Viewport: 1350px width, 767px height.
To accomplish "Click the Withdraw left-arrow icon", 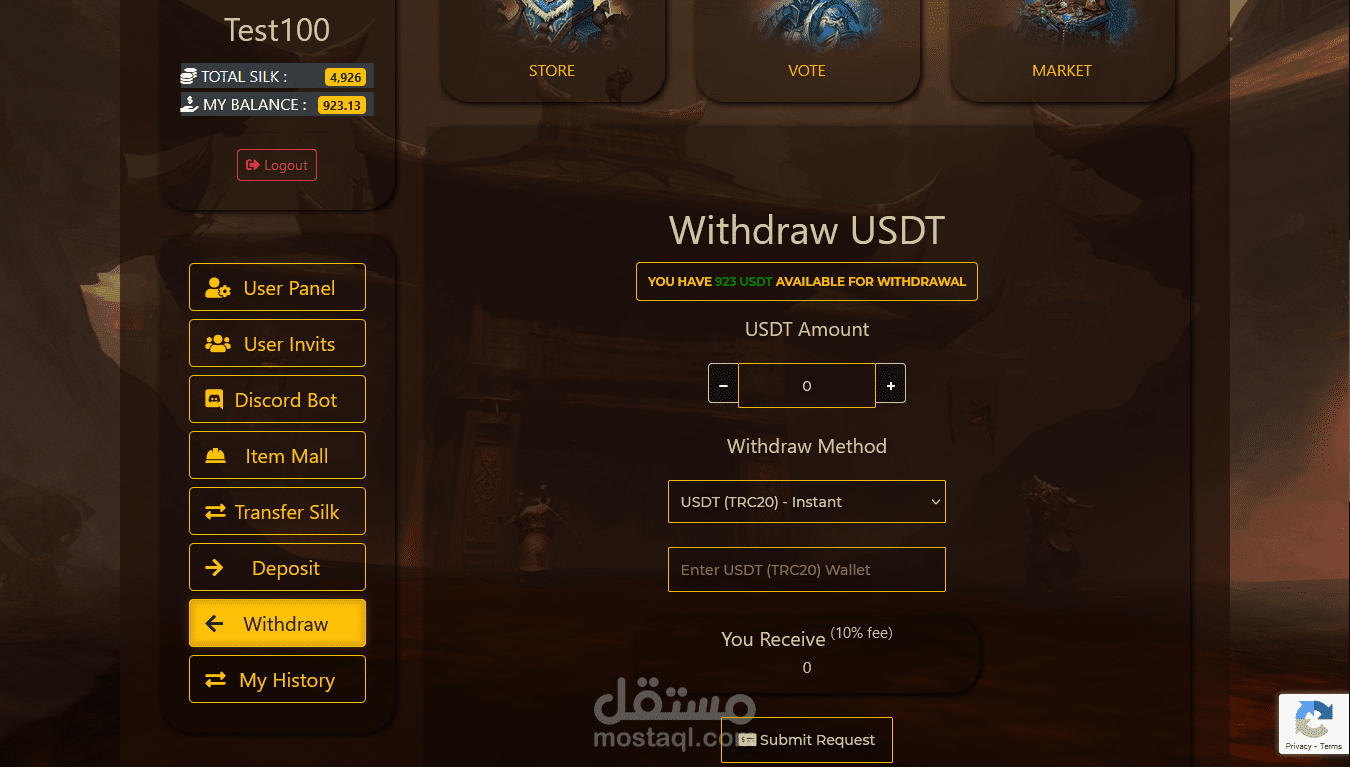I will [214, 624].
